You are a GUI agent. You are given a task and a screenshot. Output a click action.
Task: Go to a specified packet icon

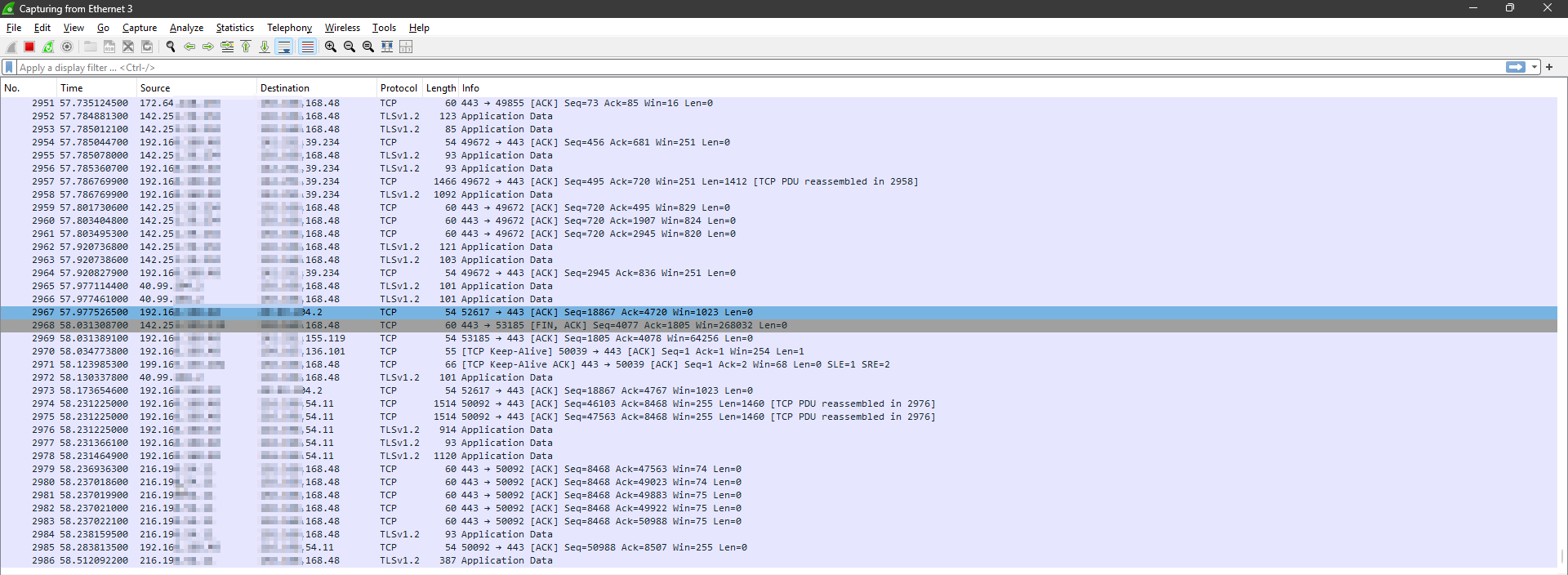[227, 47]
